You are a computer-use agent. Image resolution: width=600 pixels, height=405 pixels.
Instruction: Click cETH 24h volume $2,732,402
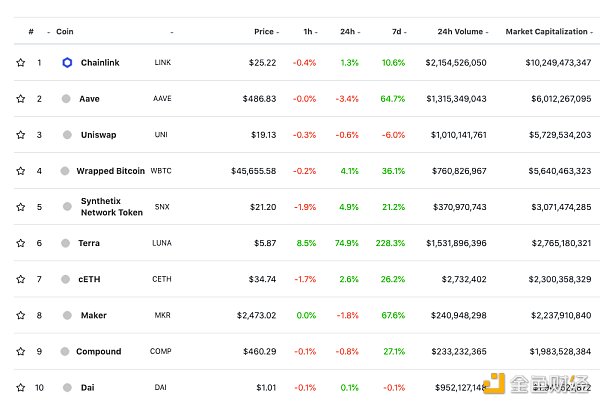click(464, 279)
